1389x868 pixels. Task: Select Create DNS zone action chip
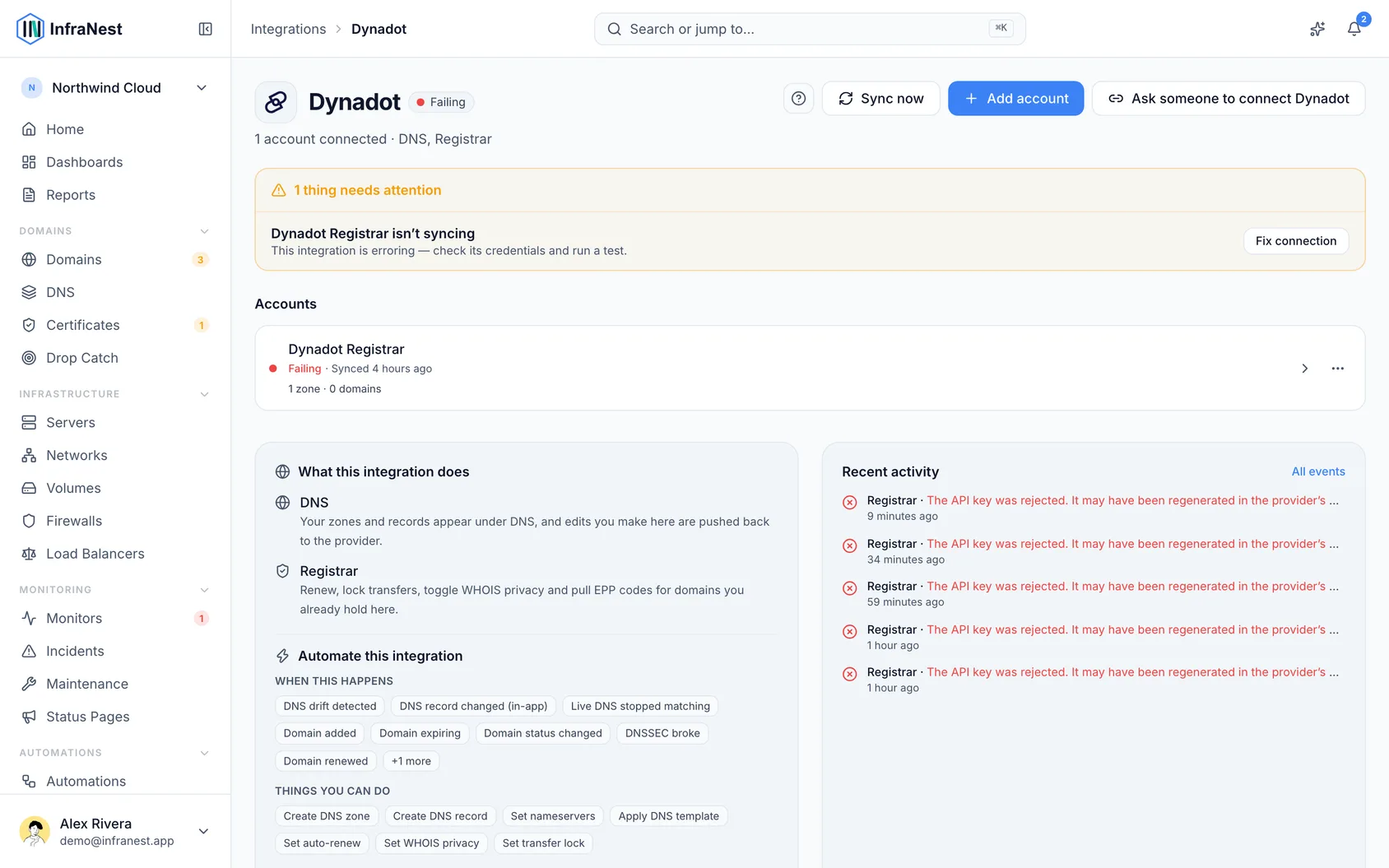tap(327, 816)
